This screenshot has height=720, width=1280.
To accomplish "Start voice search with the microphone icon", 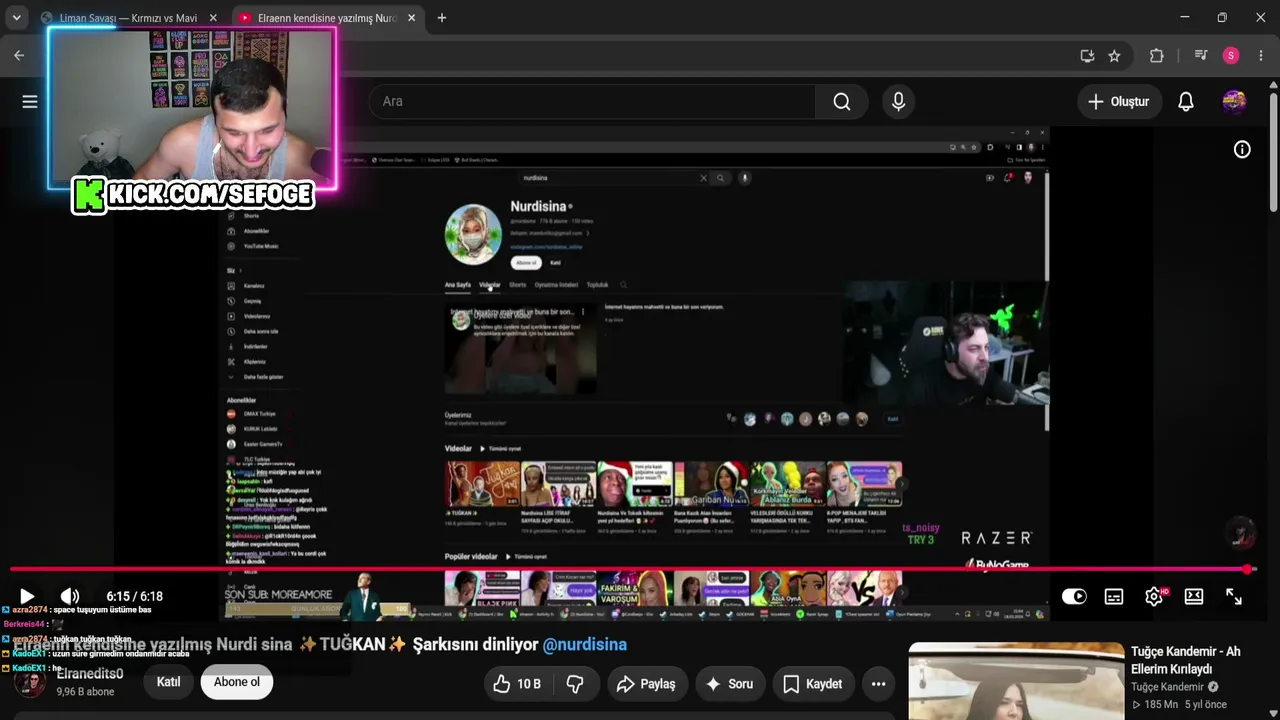I will point(898,101).
